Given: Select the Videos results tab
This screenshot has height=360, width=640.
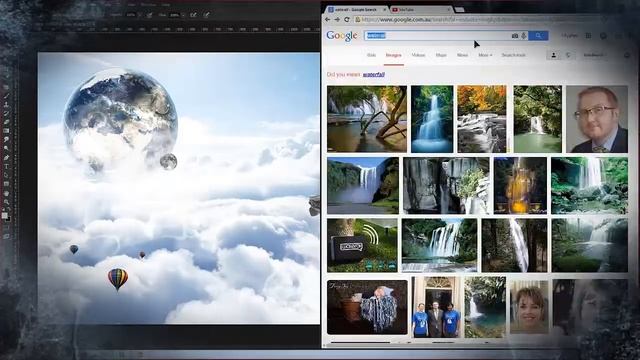Looking at the screenshot, I should coord(418,55).
